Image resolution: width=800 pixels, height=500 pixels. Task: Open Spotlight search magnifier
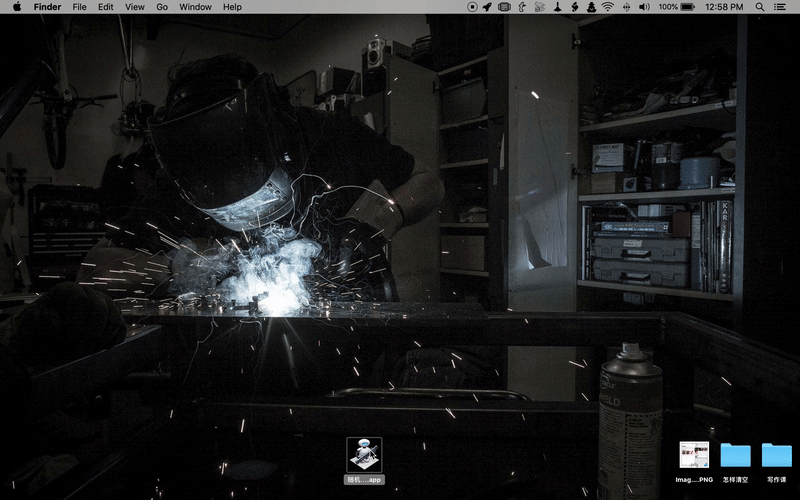click(x=760, y=7)
